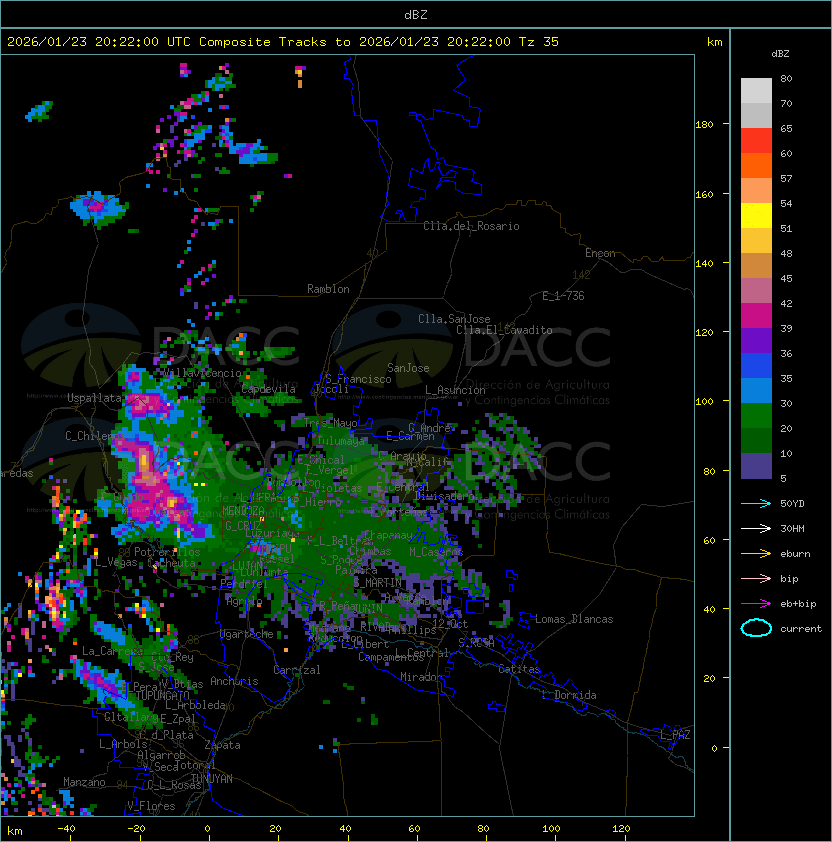Click the 'Anchoris' place label
832x842 pixels.
[234, 681]
